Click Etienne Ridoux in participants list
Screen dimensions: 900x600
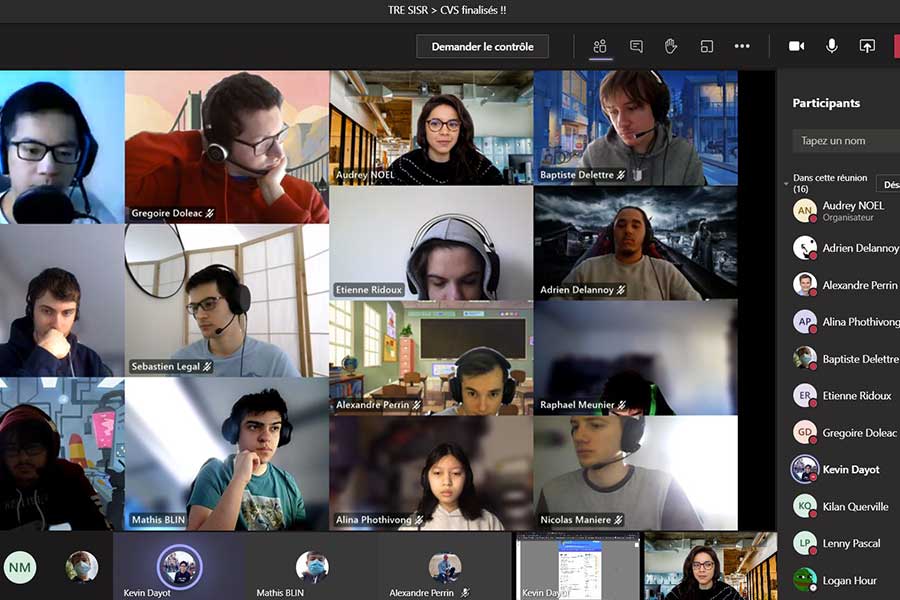(856, 395)
